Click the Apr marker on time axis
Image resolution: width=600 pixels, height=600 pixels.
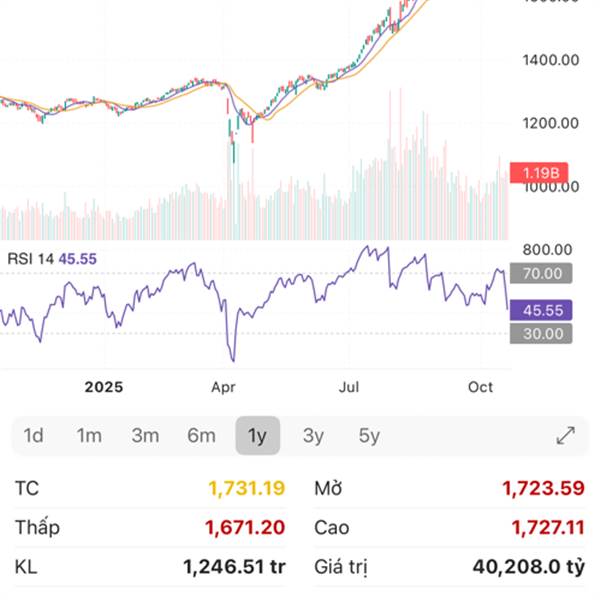coord(224,387)
